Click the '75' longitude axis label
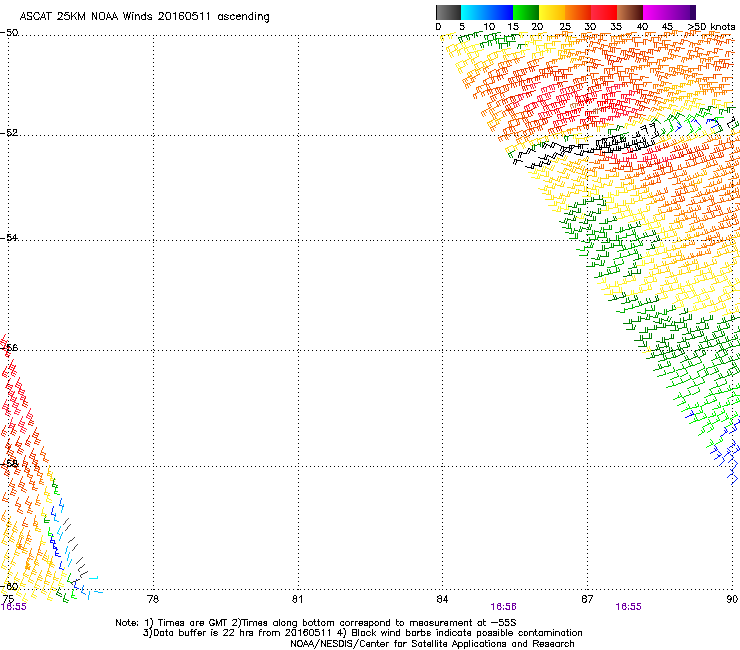This screenshot has height=650, width=740. (8, 599)
